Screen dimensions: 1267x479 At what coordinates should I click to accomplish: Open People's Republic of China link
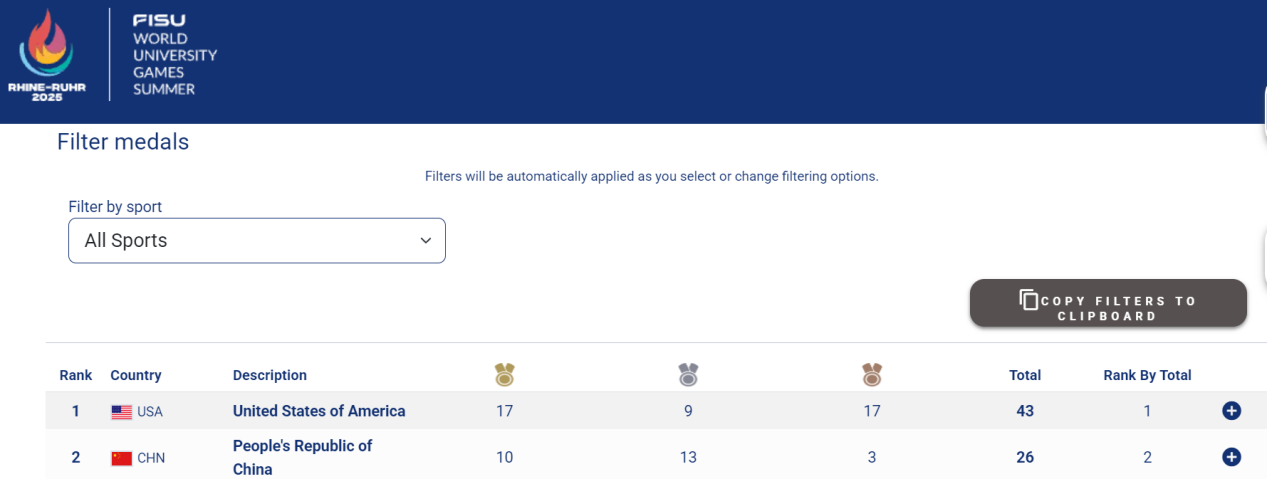tap(302, 457)
